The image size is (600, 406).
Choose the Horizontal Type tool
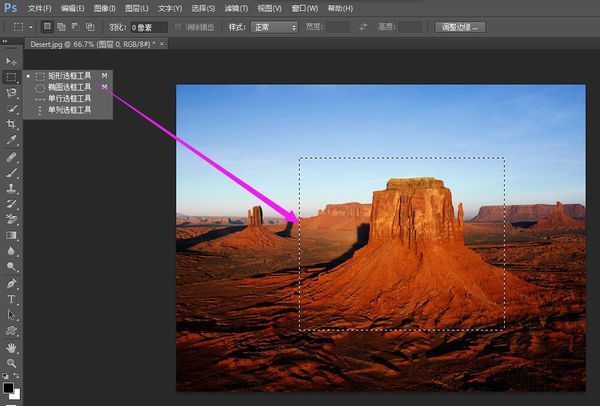pyautogui.click(x=12, y=299)
